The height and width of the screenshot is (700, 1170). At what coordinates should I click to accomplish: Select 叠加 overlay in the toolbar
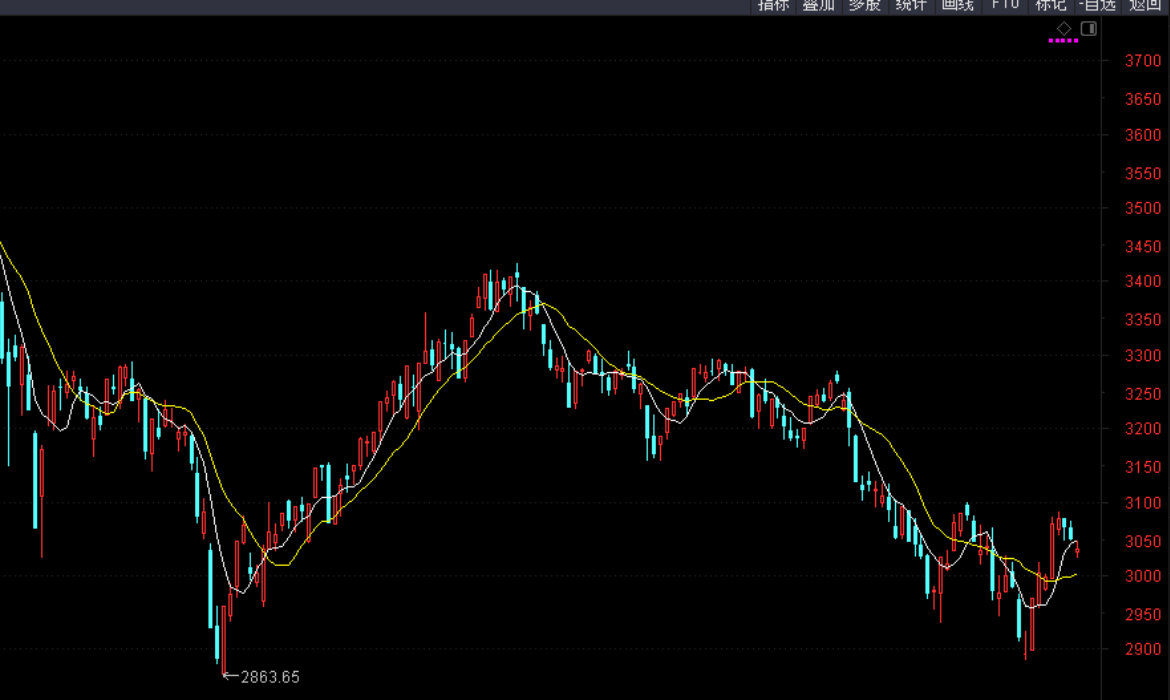pyautogui.click(x=818, y=5)
